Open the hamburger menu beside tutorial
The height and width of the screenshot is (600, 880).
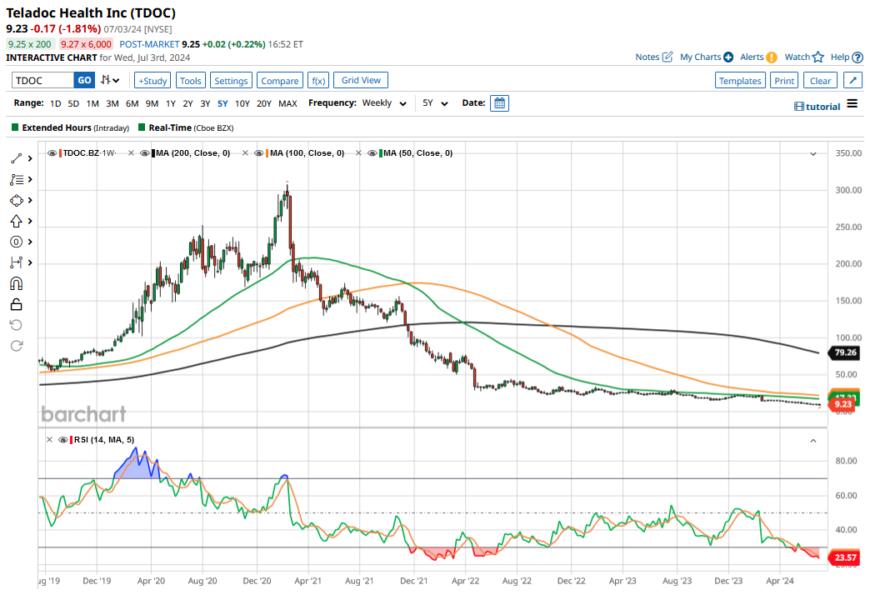tap(852, 104)
